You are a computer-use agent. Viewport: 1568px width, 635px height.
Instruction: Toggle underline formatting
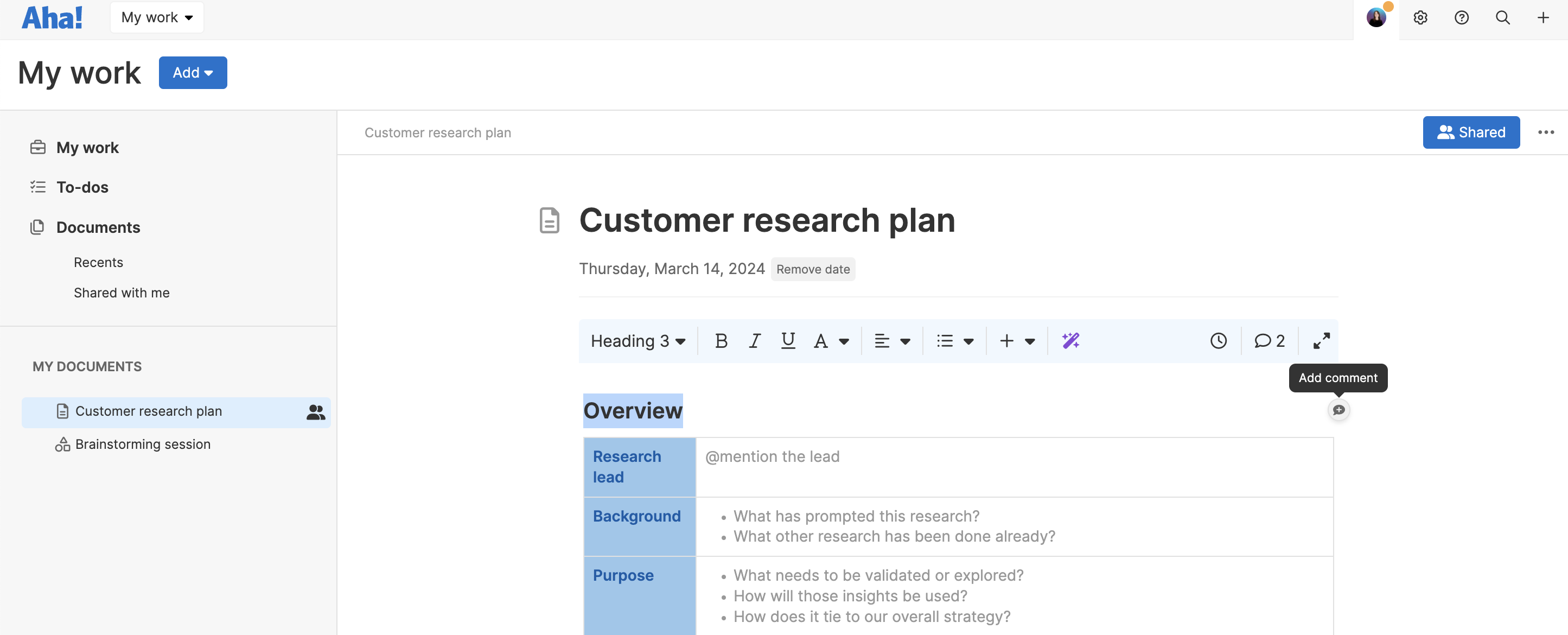click(x=788, y=340)
